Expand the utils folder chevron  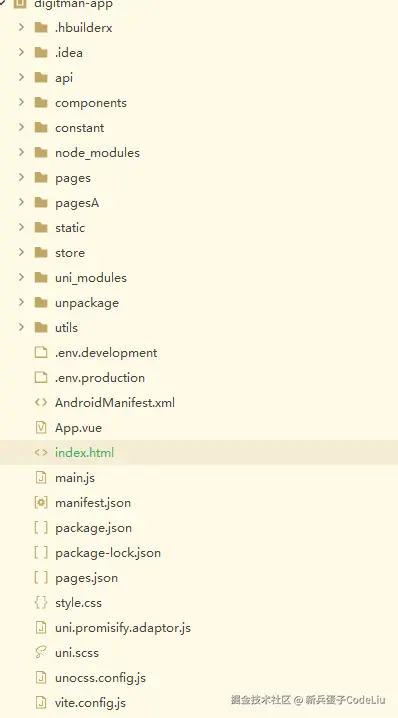click(x=21, y=327)
